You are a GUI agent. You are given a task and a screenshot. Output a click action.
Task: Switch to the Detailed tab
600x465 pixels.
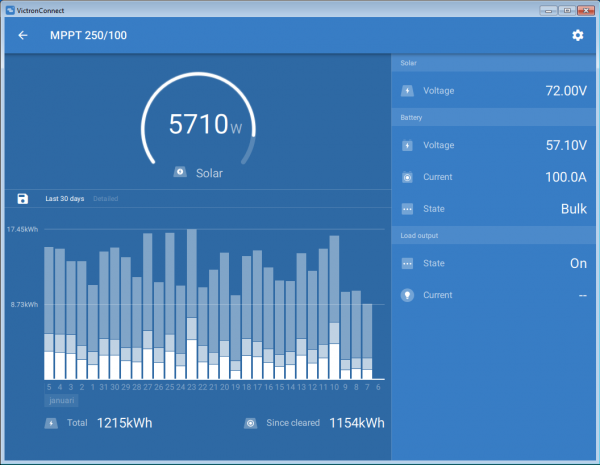105,199
